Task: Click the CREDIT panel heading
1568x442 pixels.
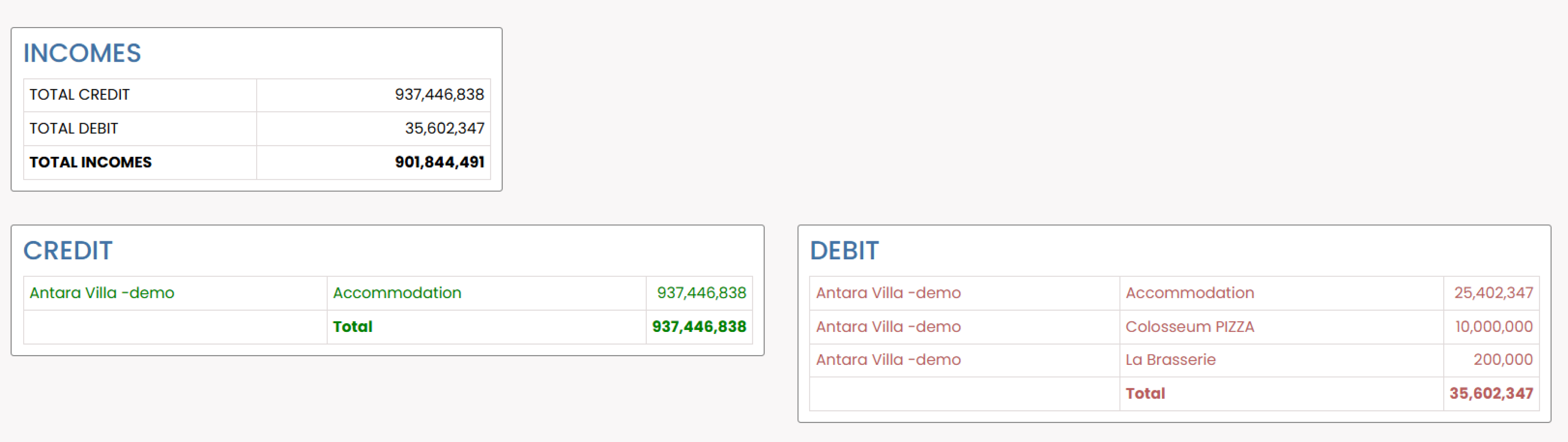Action: [67, 251]
